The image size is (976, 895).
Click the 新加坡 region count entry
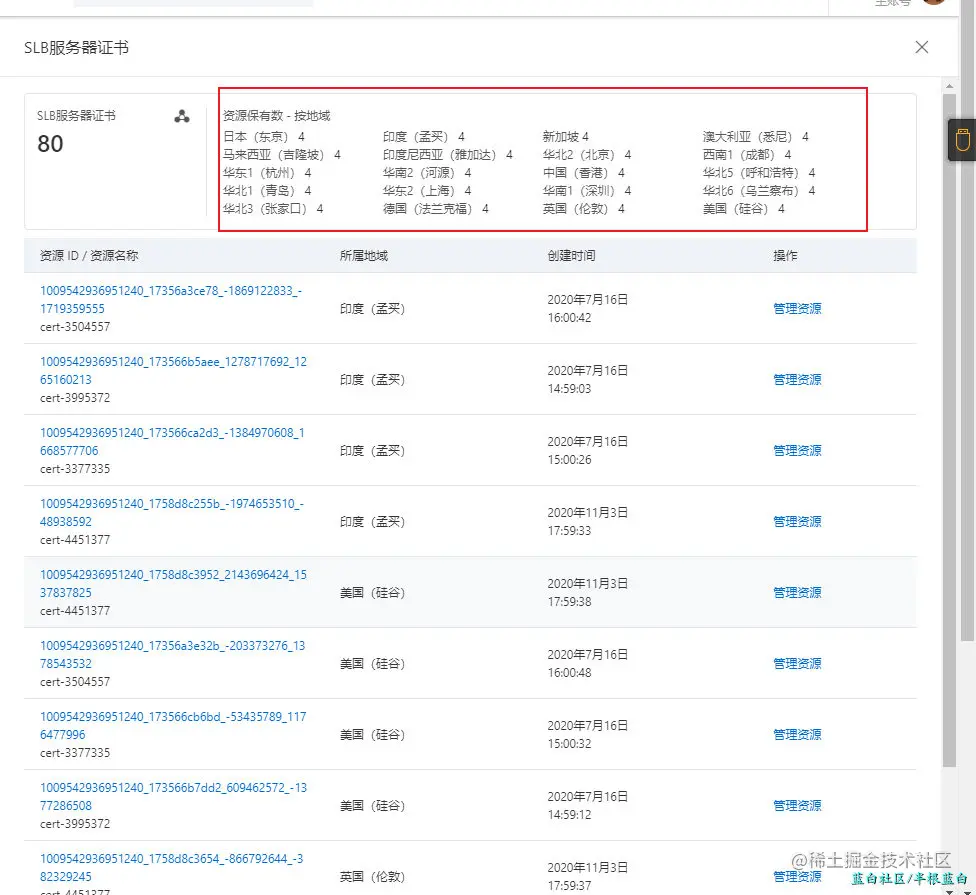click(x=565, y=136)
